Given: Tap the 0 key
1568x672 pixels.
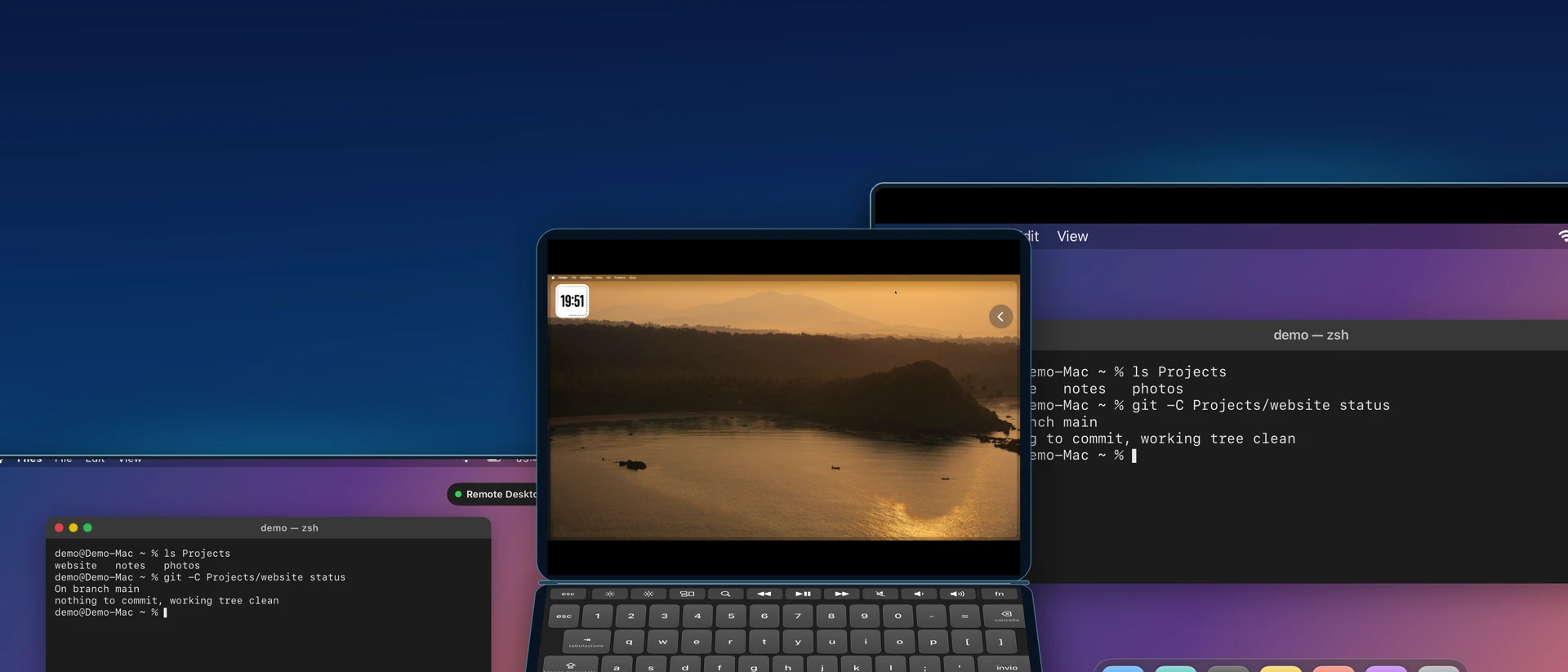Looking at the screenshot, I should (x=898, y=616).
